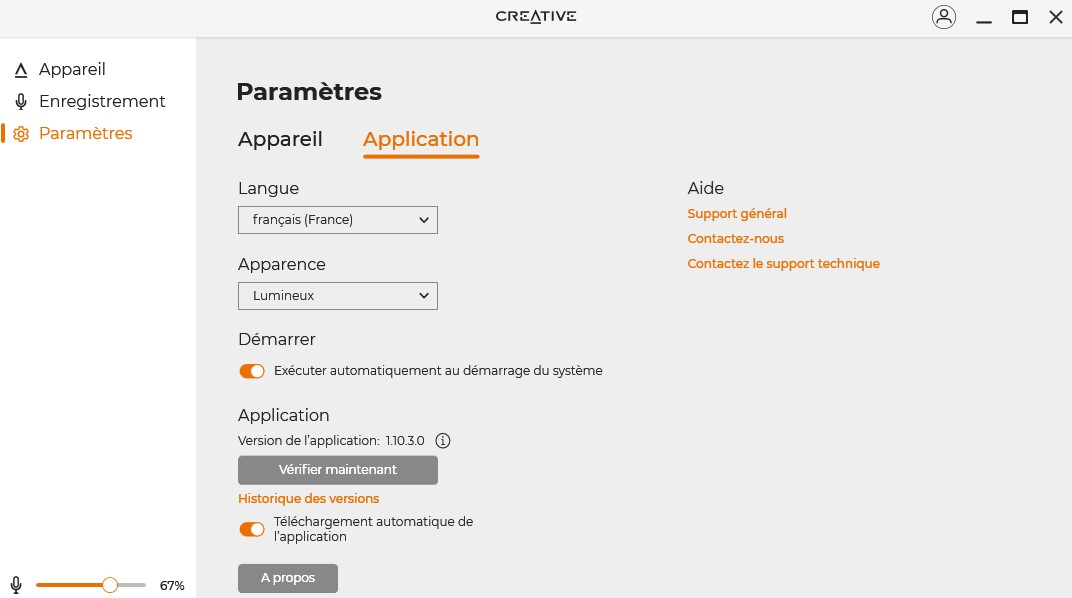1072x598 pixels.
Task: Click the Paramètres gear icon in sidebar
Action: [20, 134]
